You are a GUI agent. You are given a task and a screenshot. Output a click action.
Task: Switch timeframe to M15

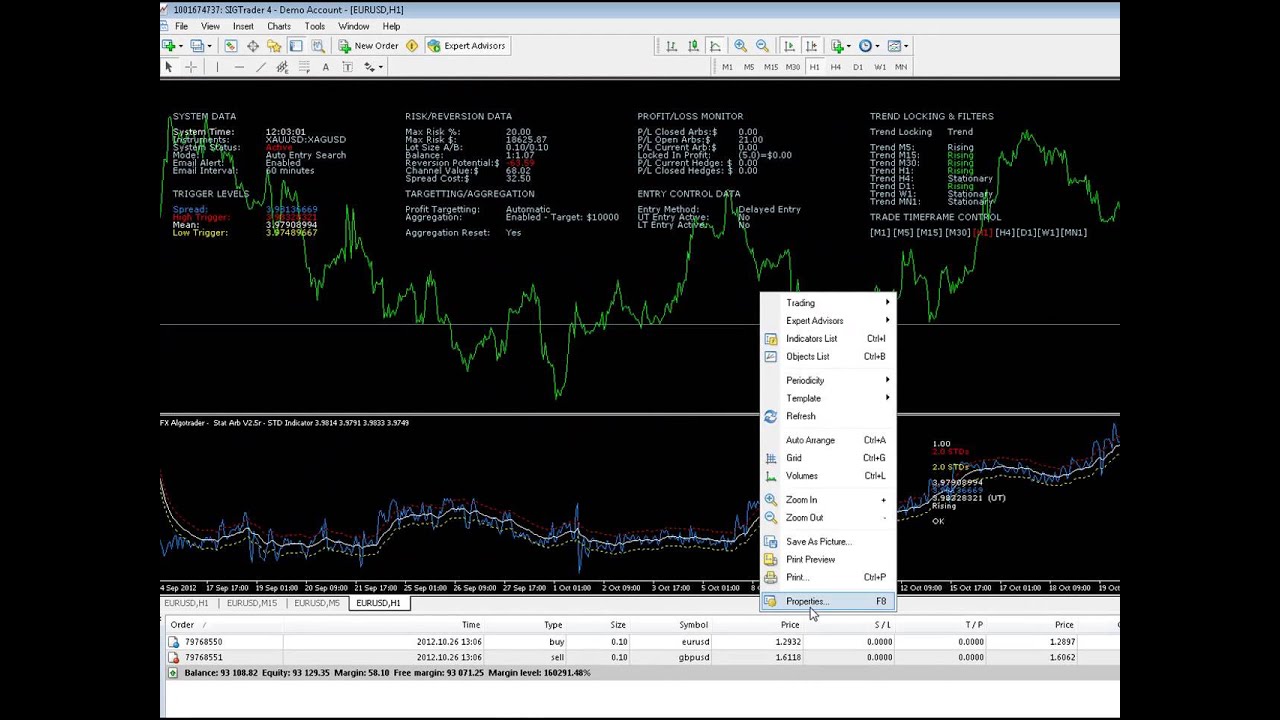click(x=770, y=67)
